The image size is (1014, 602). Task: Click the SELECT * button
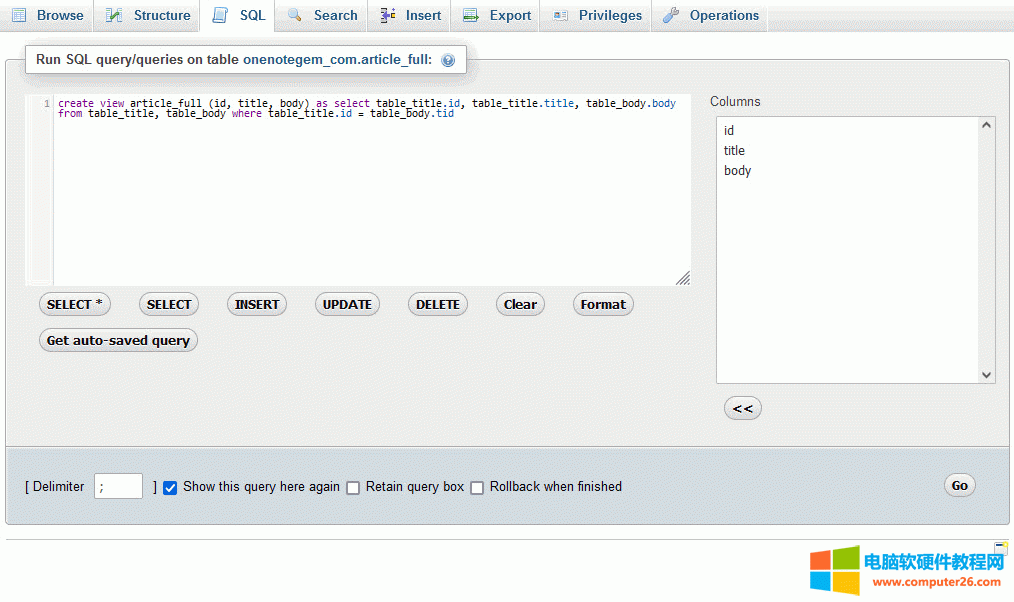coord(74,304)
